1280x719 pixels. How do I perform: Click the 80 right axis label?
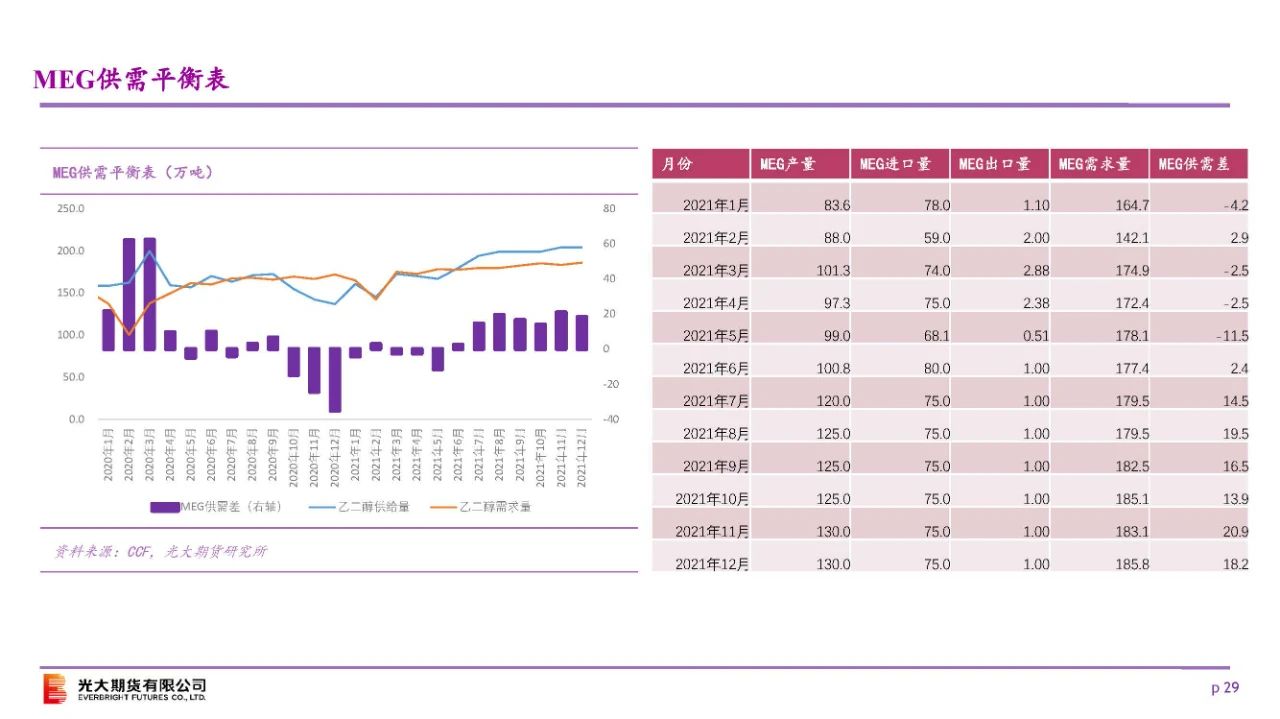coord(609,209)
